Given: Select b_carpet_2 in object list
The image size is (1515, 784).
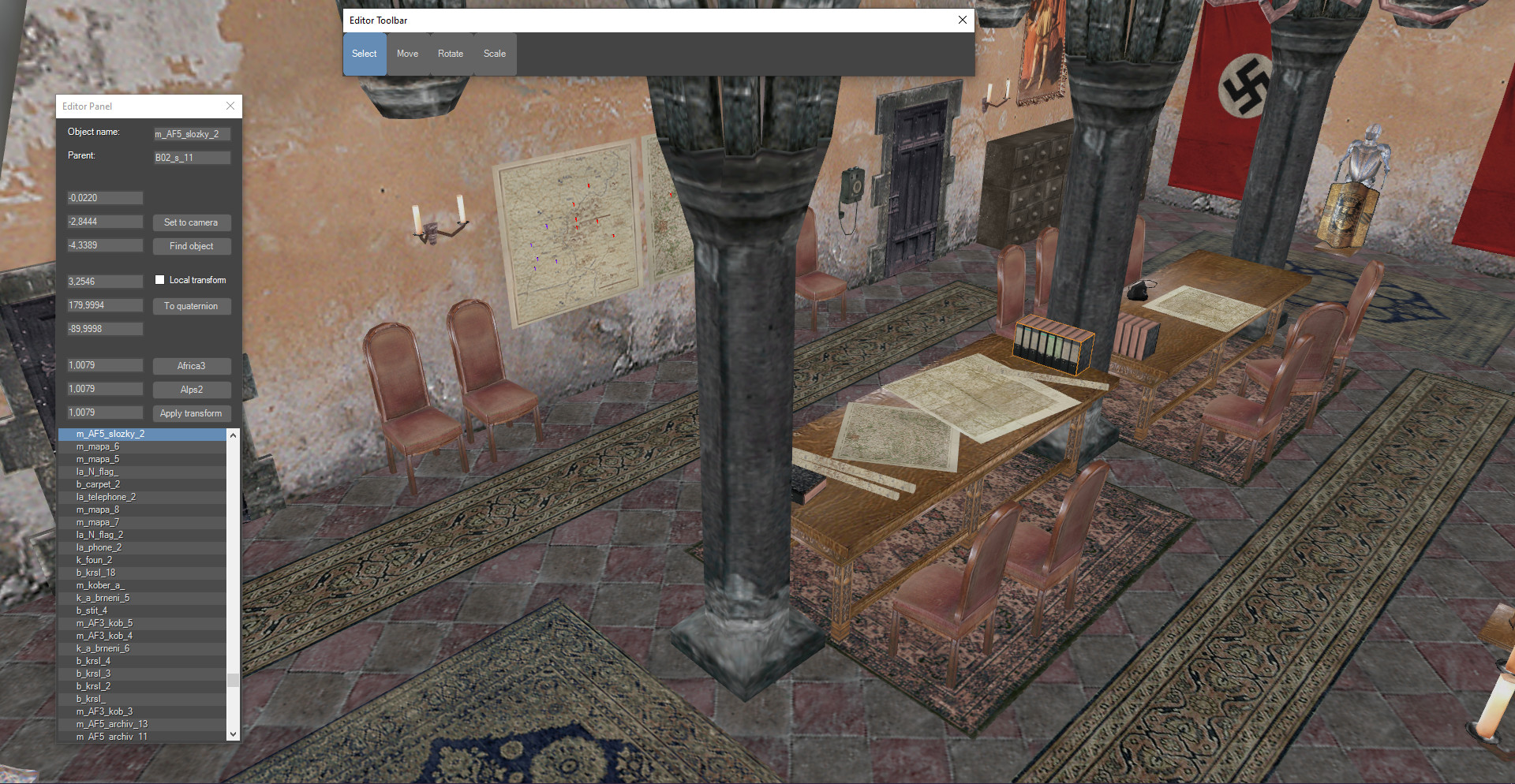Looking at the screenshot, I should click(143, 484).
